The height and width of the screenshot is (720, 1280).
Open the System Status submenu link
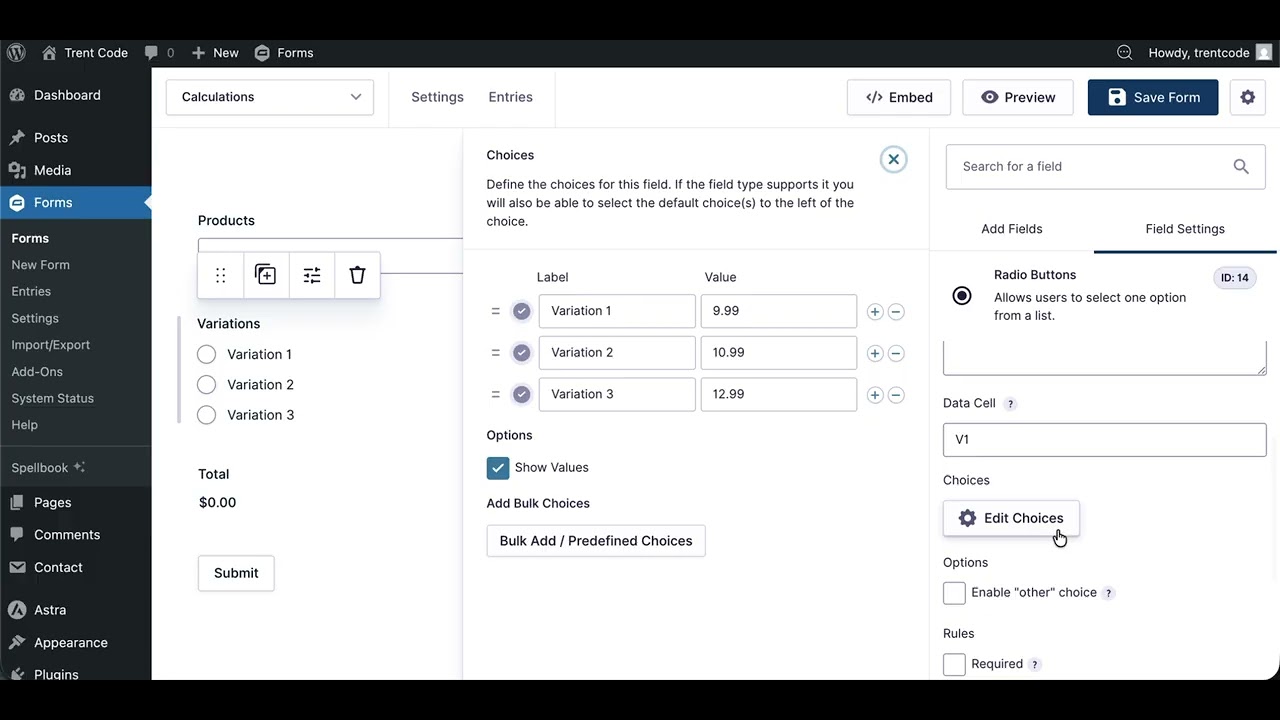coord(52,398)
